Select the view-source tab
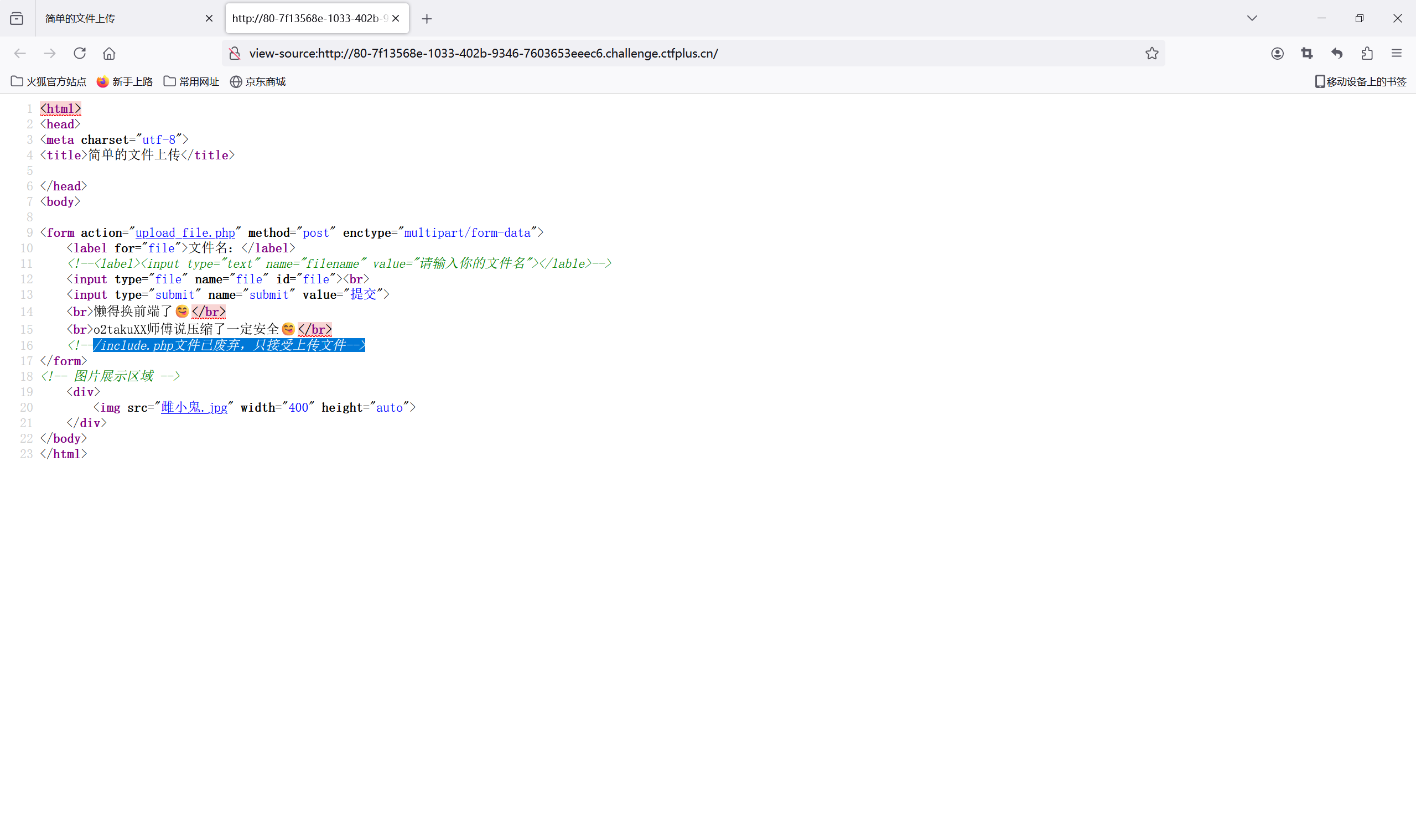 317,19
